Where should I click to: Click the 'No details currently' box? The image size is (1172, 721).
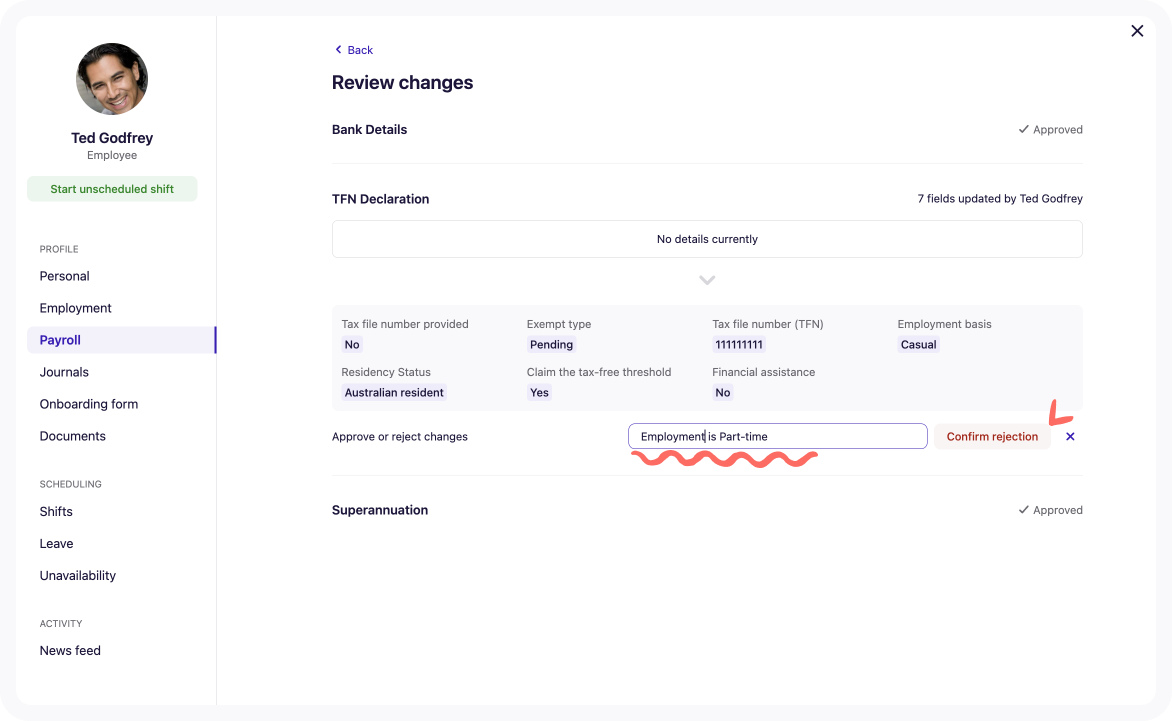[707, 239]
